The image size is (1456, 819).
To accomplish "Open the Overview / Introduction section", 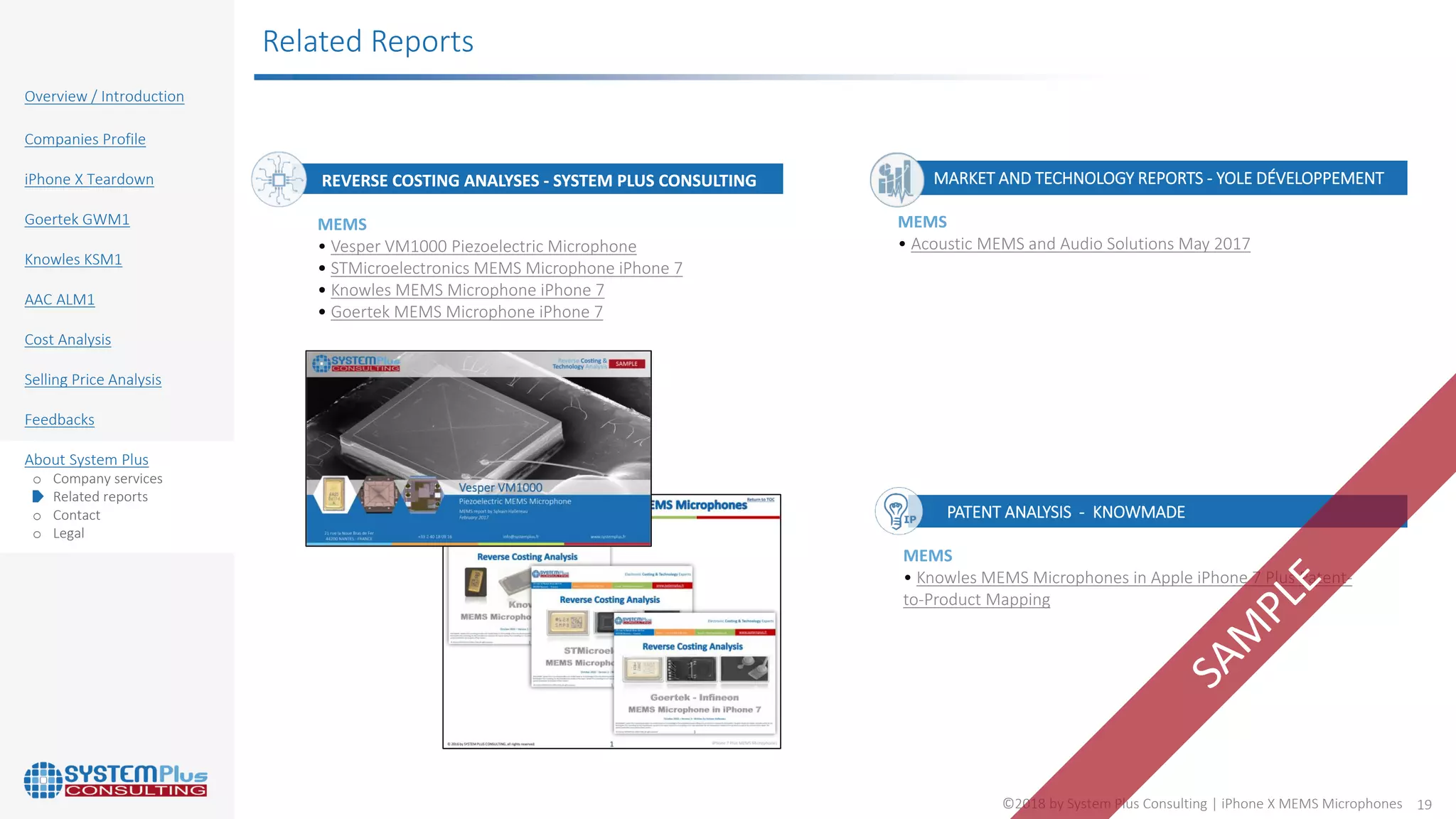I will coord(105,97).
